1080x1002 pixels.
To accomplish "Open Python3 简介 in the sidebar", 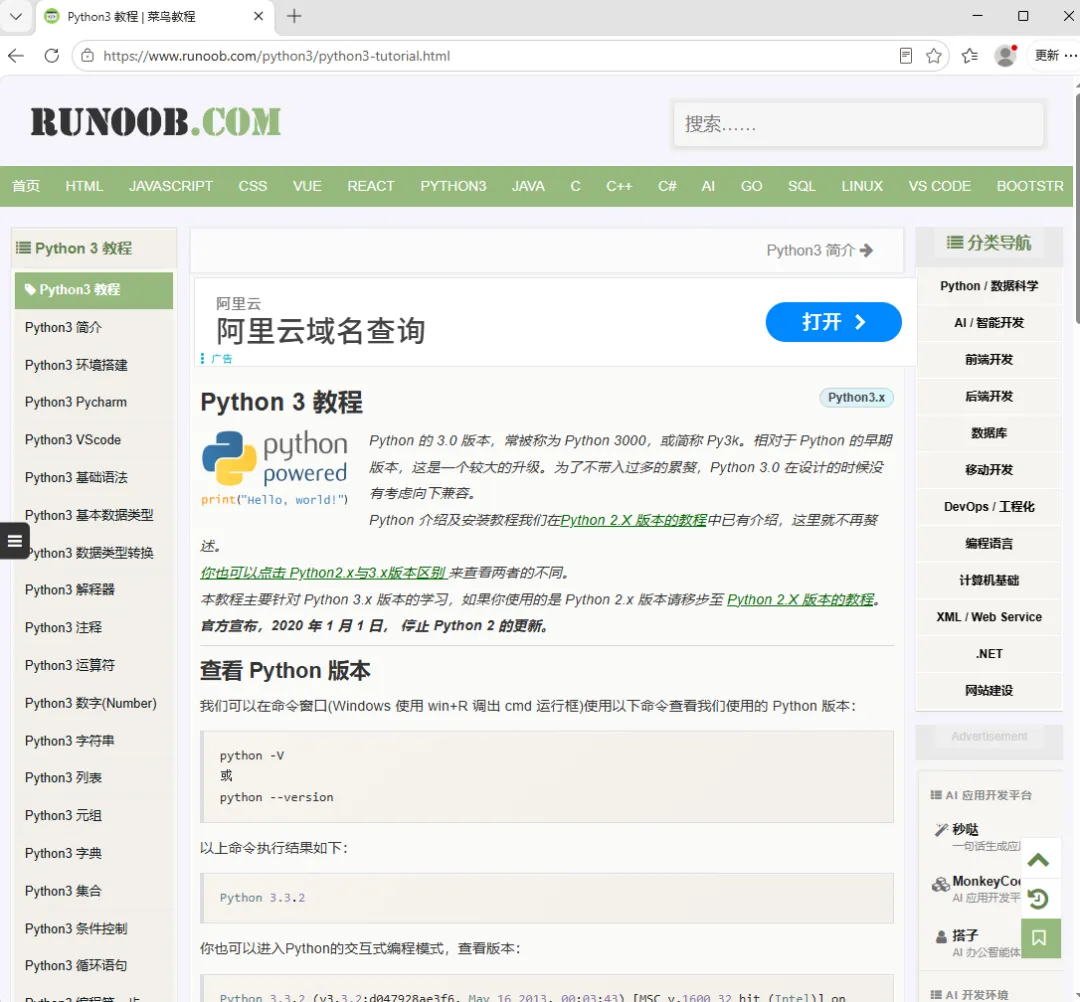I will [x=63, y=328].
